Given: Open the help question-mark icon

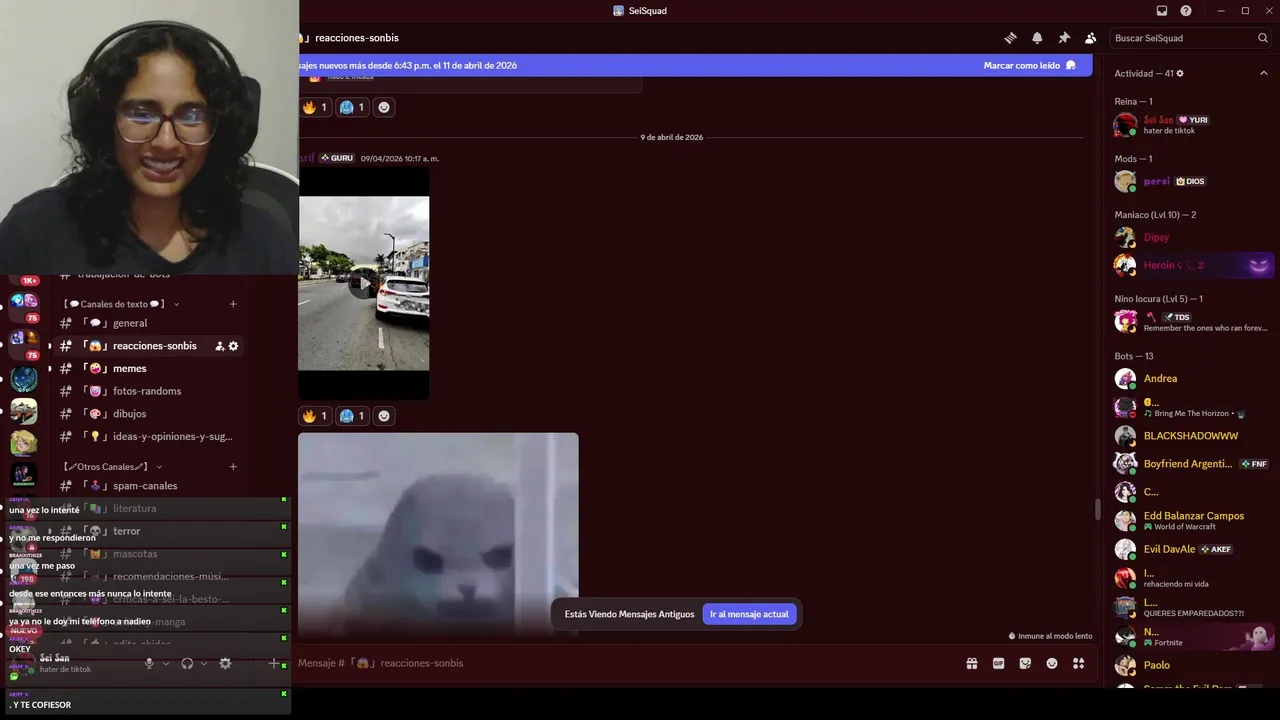Looking at the screenshot, I should (x=1186, y=11).
